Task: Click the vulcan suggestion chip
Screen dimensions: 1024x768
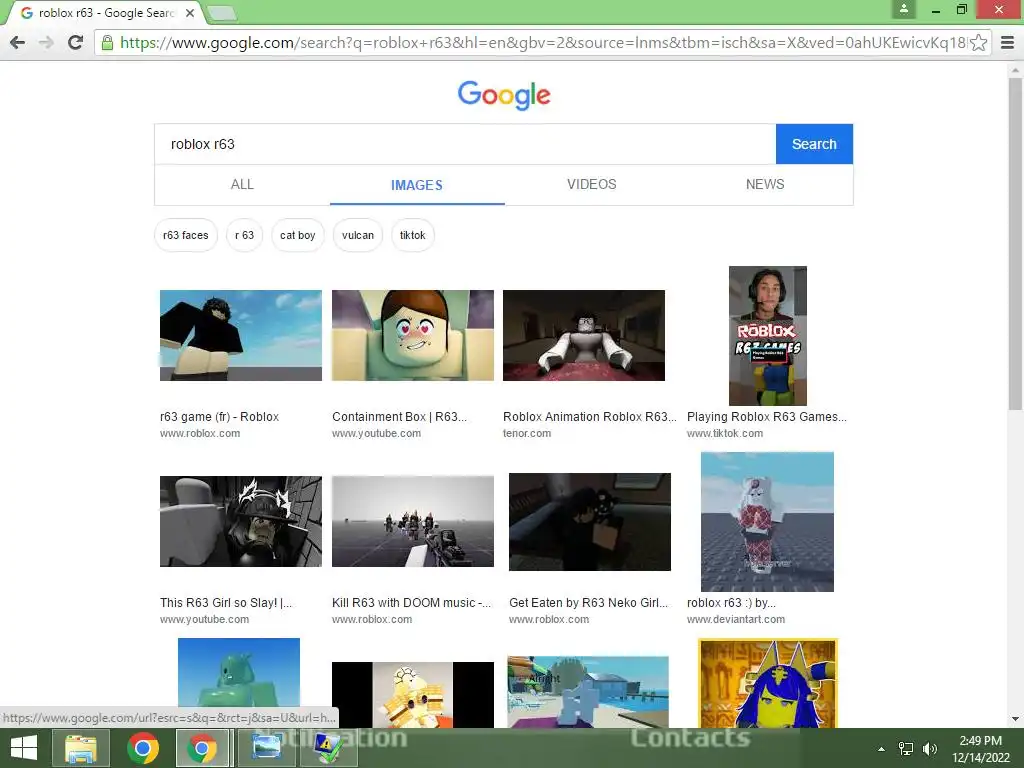Action: pyautogui.click(x=358, y=235)
